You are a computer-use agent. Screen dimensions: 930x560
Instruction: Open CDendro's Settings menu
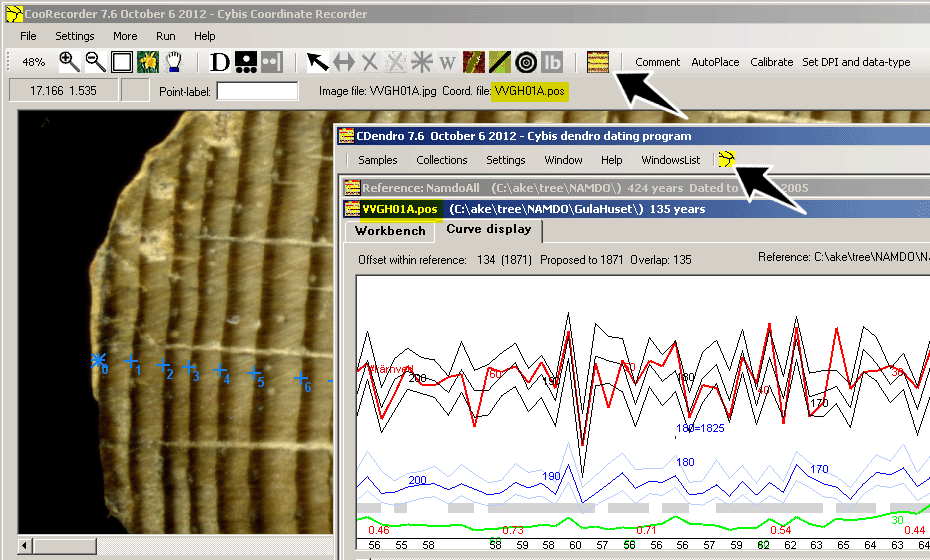tap(506, 160)
